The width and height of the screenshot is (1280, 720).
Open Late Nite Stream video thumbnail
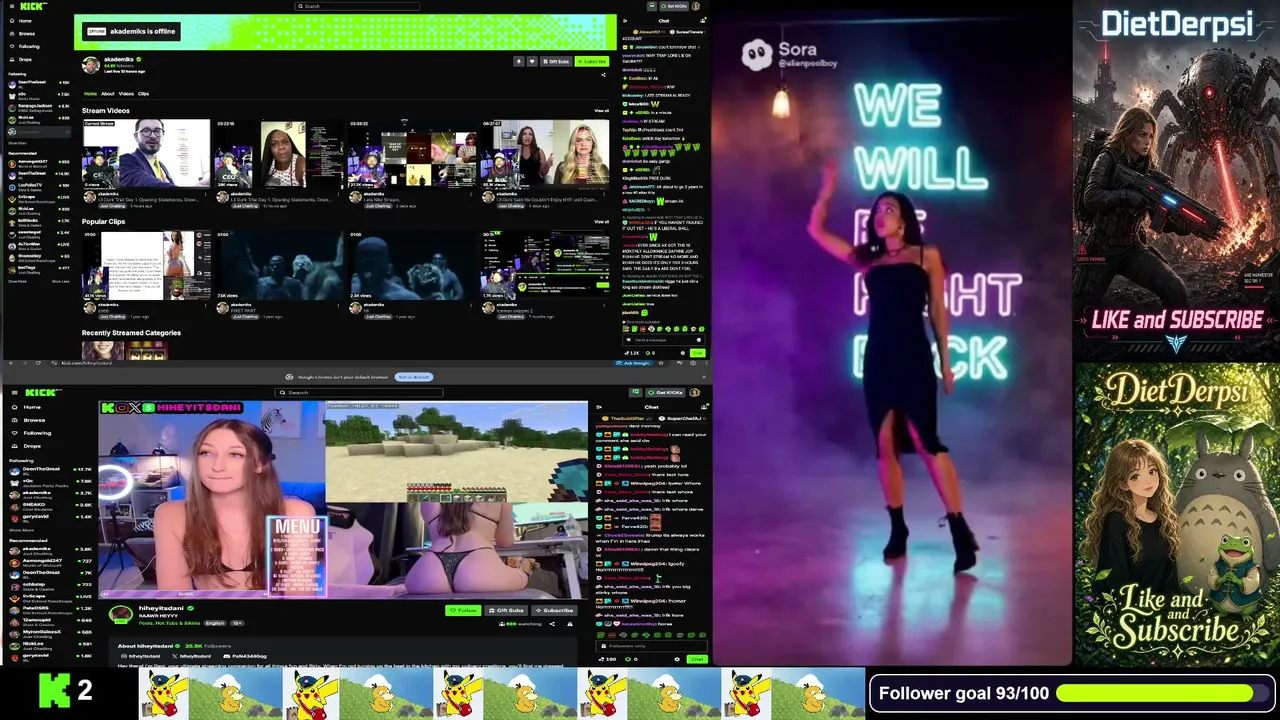[412, 153]
